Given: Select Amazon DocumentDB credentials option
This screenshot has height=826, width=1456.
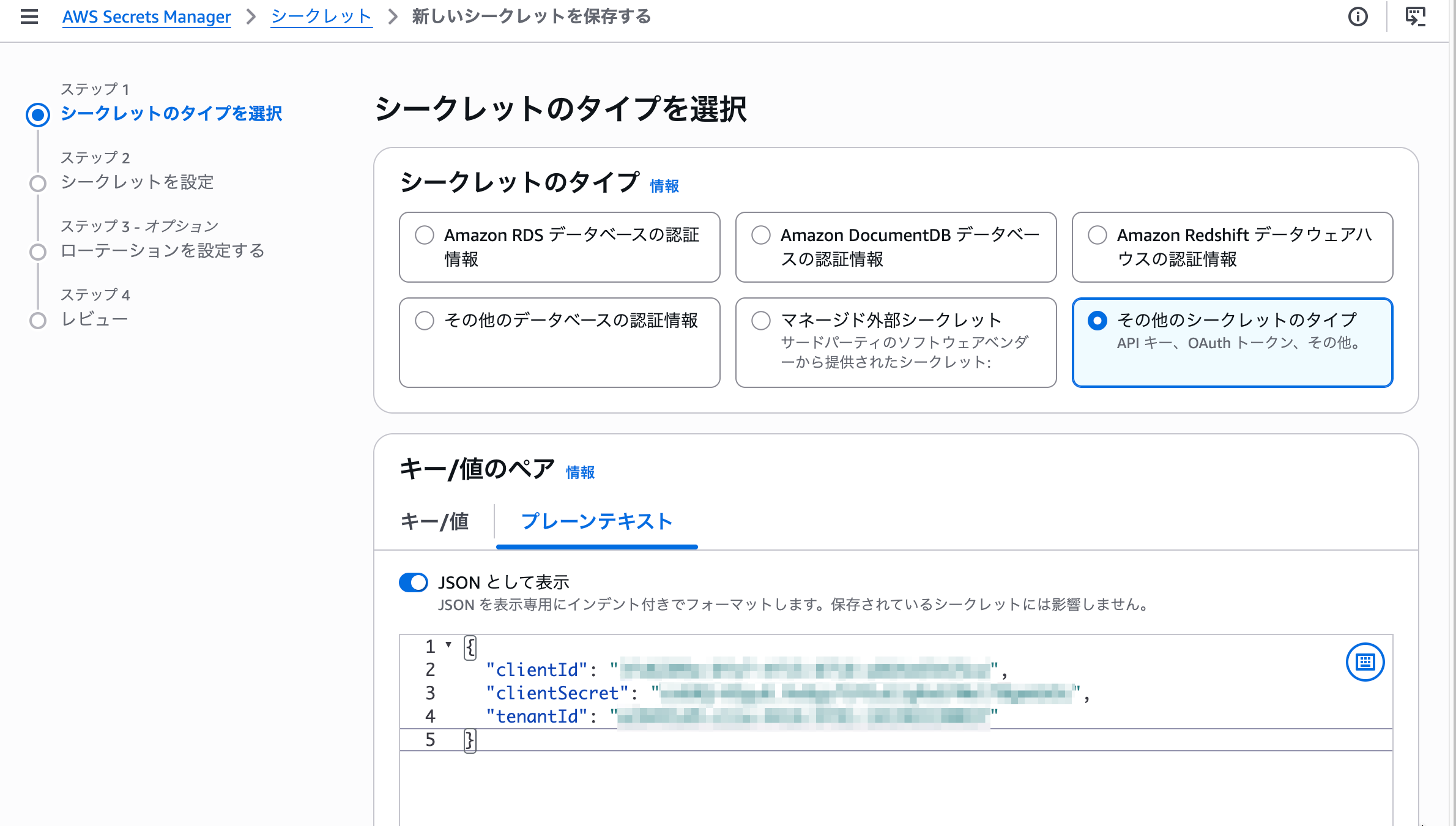Looking at the screenshot, I should [x=896, y=247].
